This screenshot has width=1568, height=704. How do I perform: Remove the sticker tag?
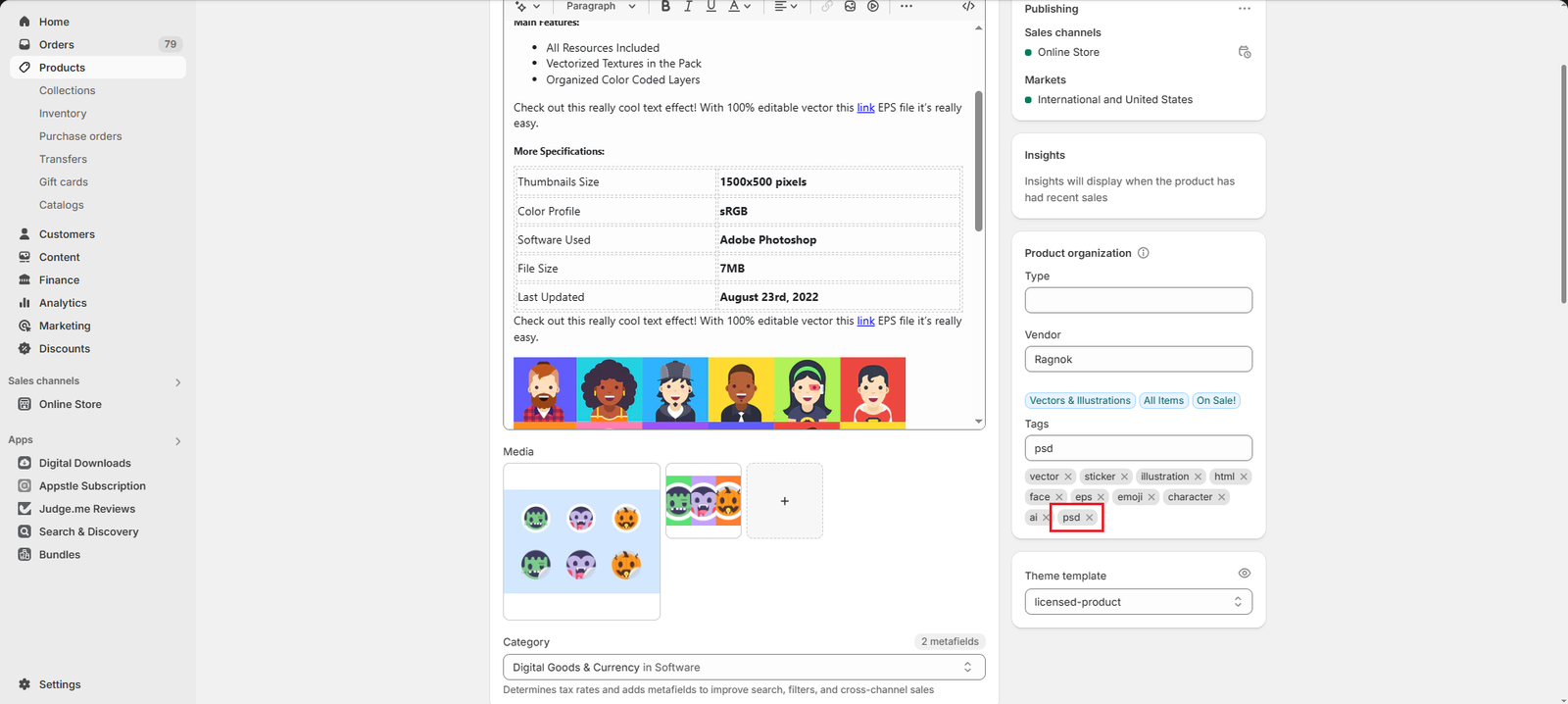pyautogui.click(x=1124, y=477)
